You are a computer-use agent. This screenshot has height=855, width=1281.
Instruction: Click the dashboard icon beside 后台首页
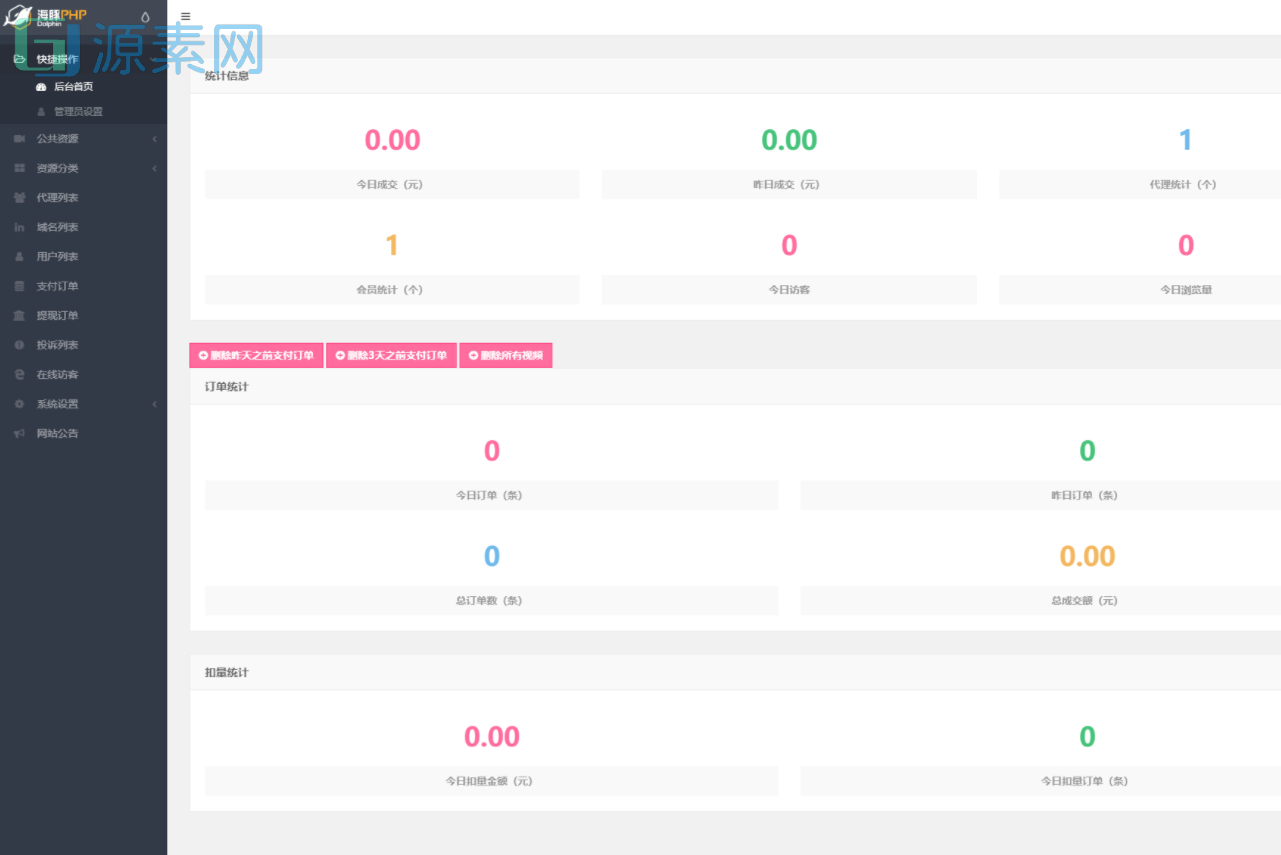click(x=41, y=87)
